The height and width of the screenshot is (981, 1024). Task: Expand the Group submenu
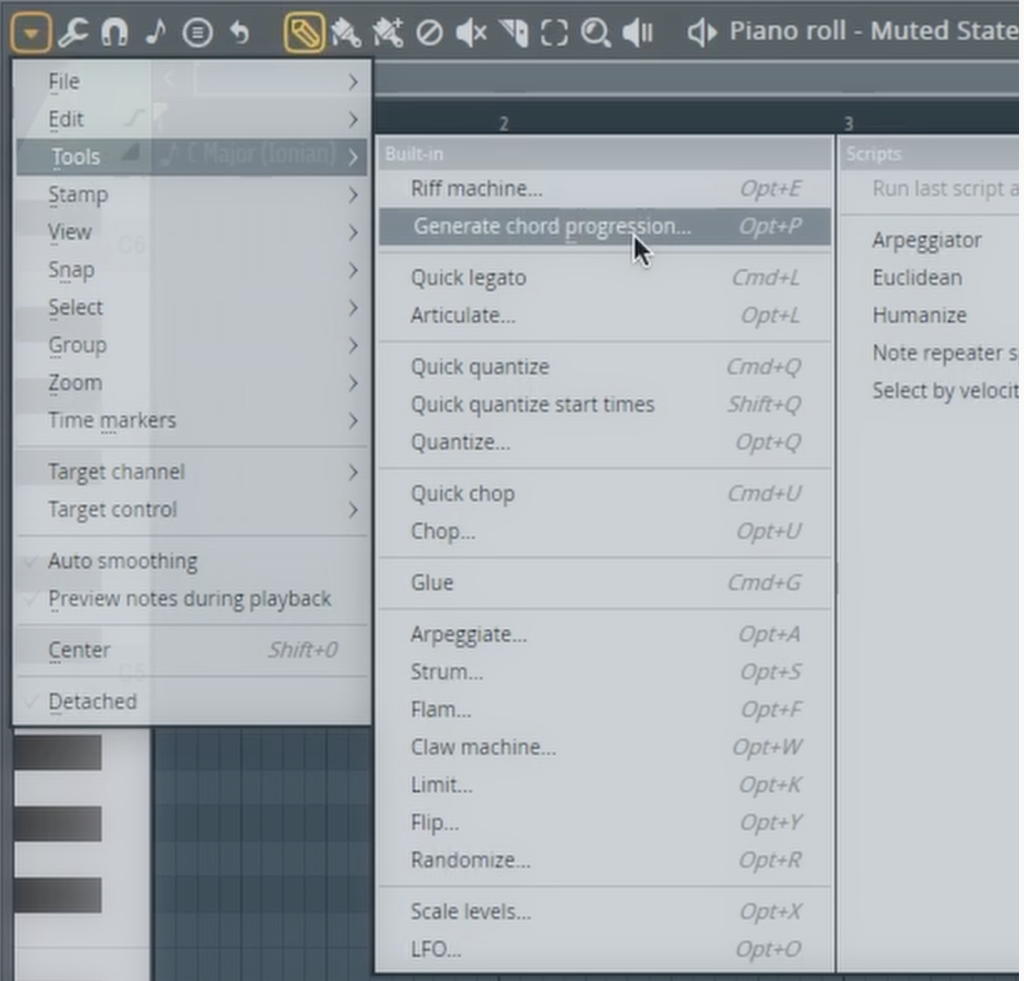coord(192,345)
